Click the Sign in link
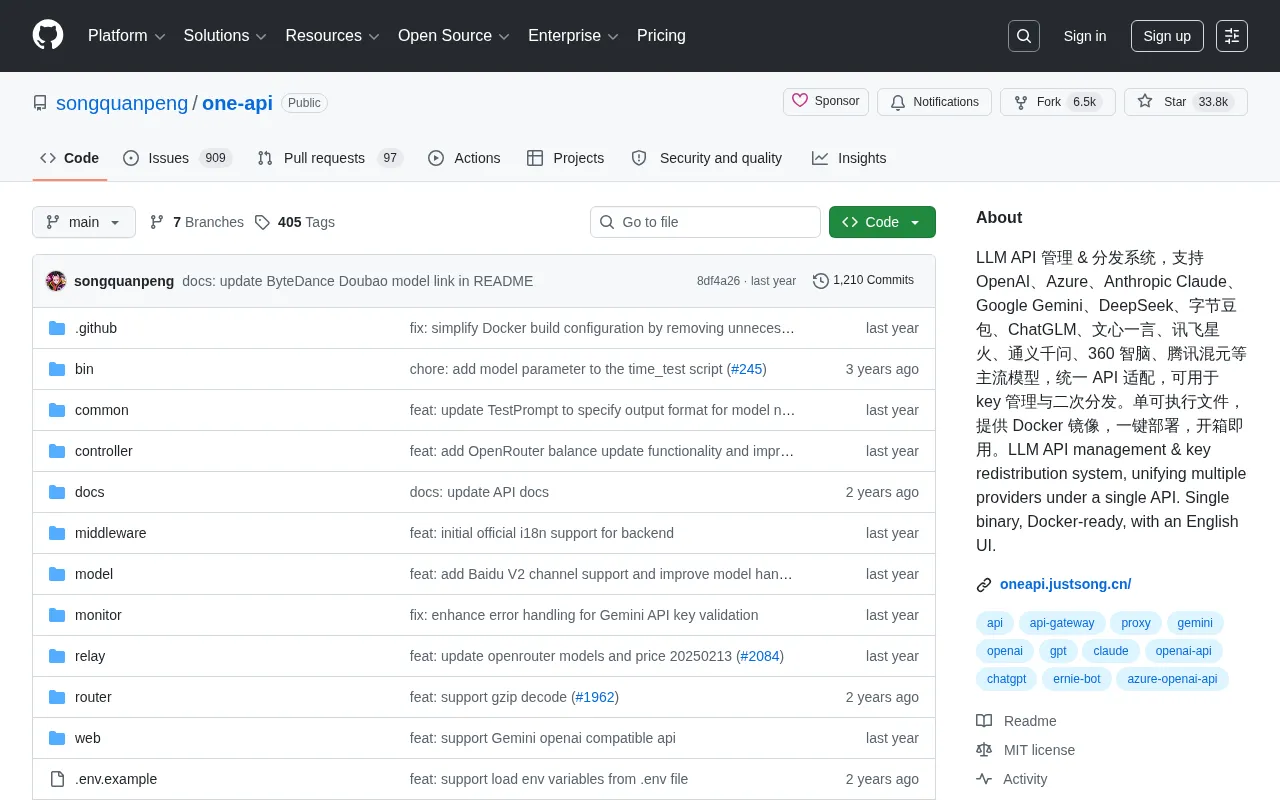1280x800 pixels. [x=1085, y=36]
